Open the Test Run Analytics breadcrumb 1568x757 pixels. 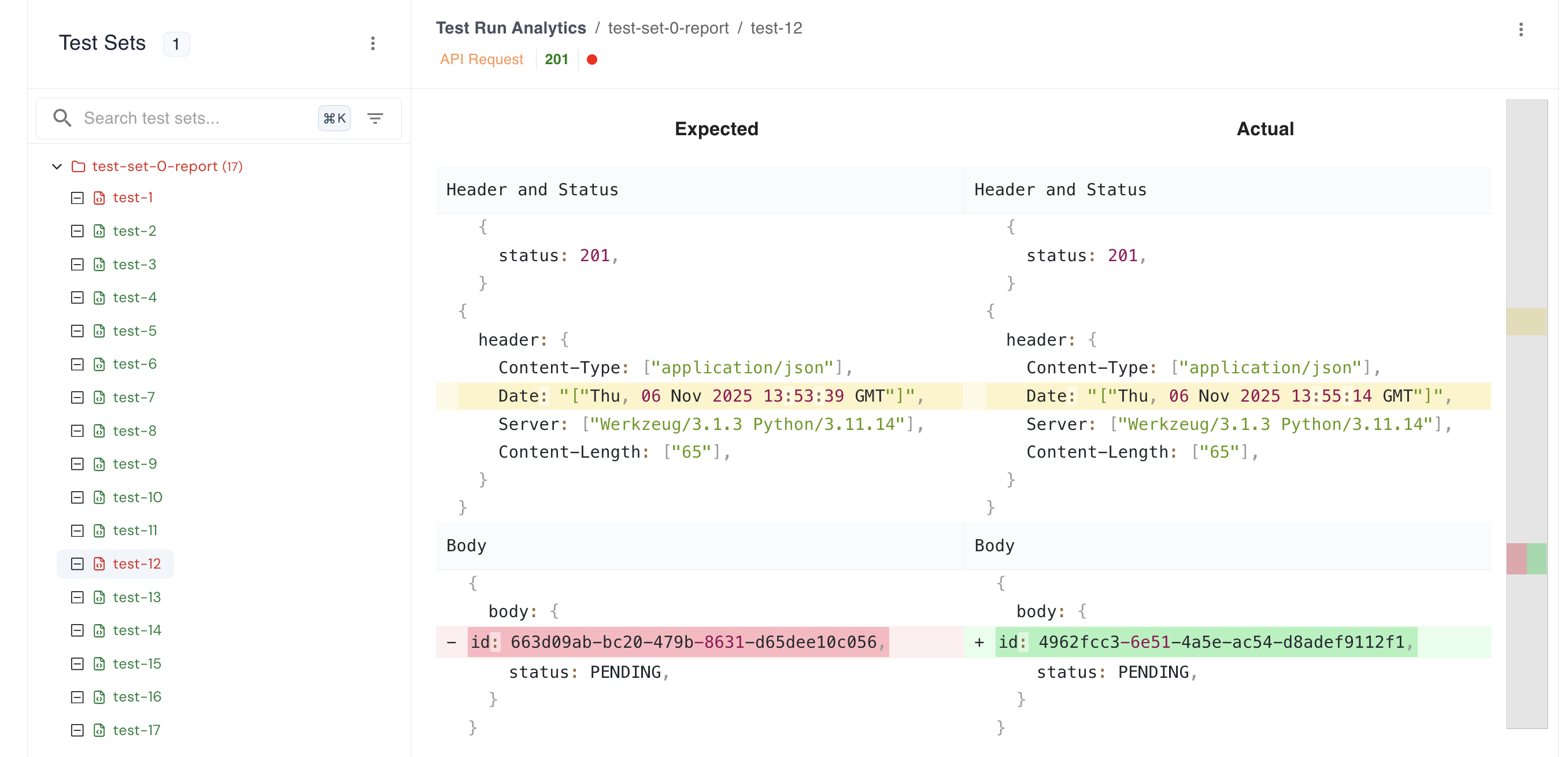coord(511,27)
